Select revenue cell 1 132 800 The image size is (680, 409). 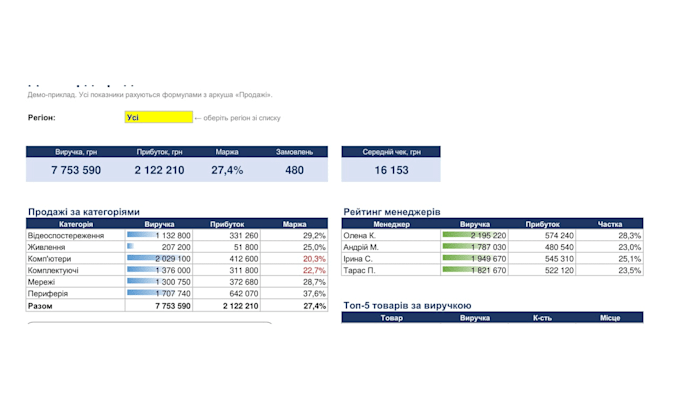click(x=159, y=236)
